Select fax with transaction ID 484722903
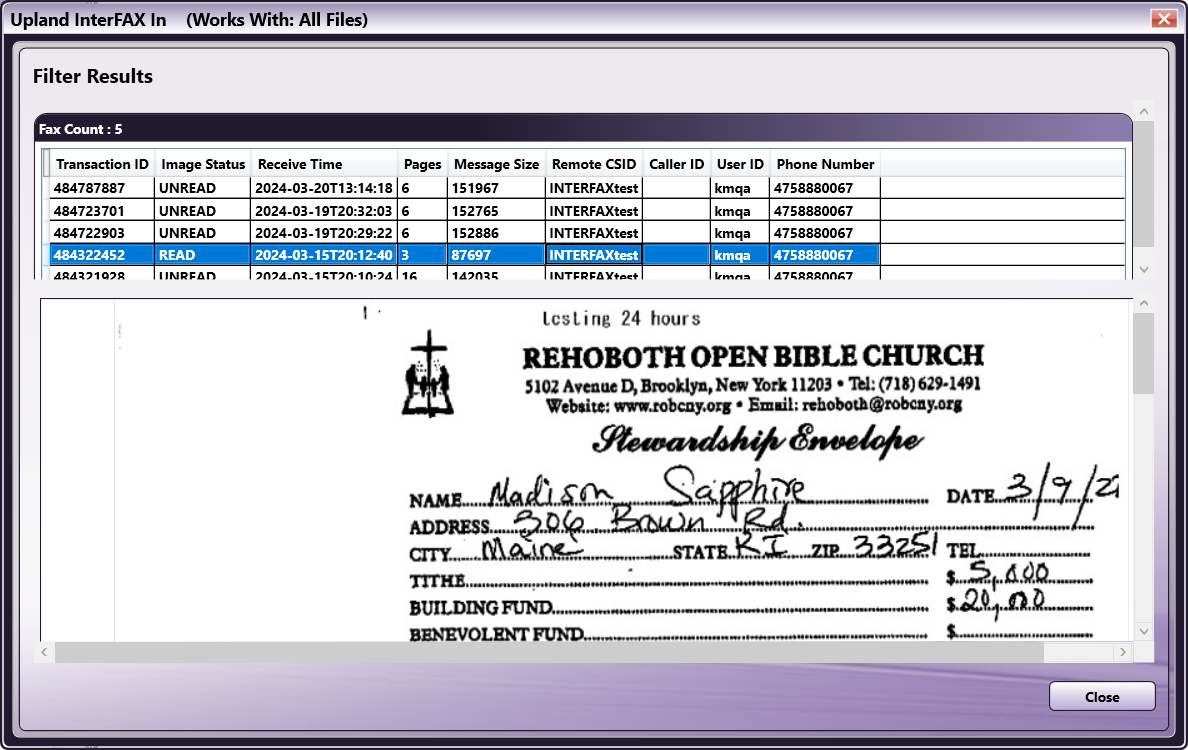 point(102,233)
